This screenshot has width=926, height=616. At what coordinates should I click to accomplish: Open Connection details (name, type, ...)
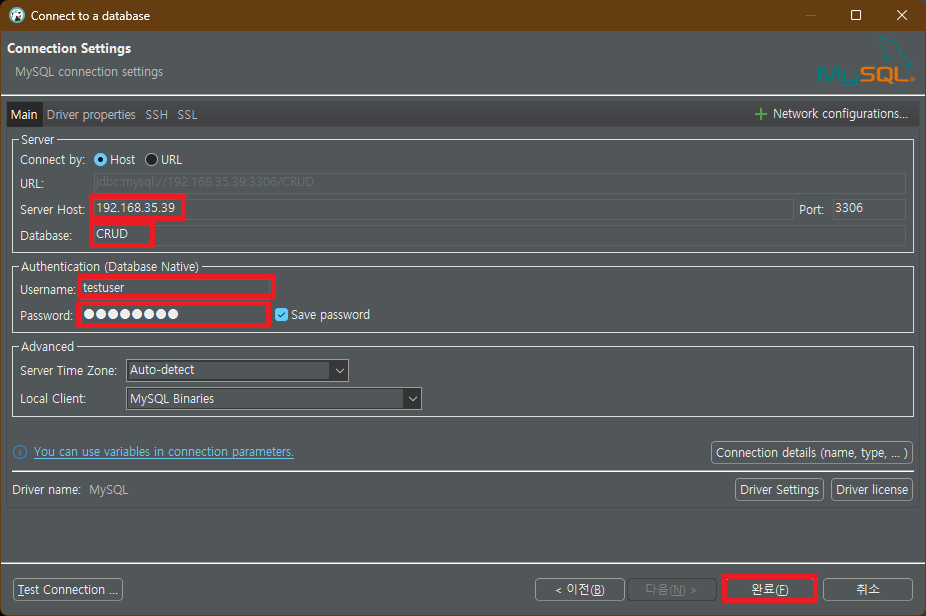pyautogui.click(x=811, y=453)
